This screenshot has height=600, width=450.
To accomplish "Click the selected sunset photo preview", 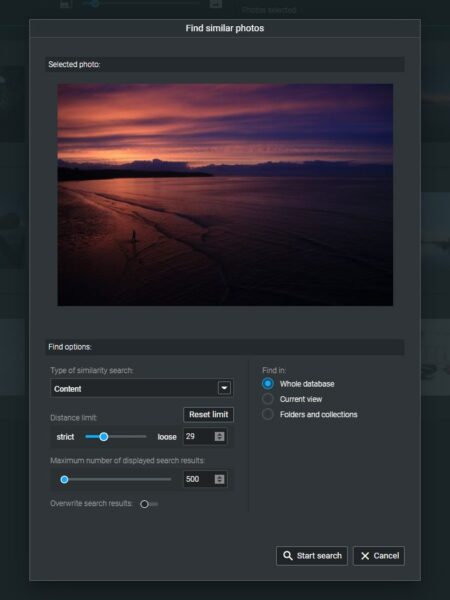I will pos(225,194).
